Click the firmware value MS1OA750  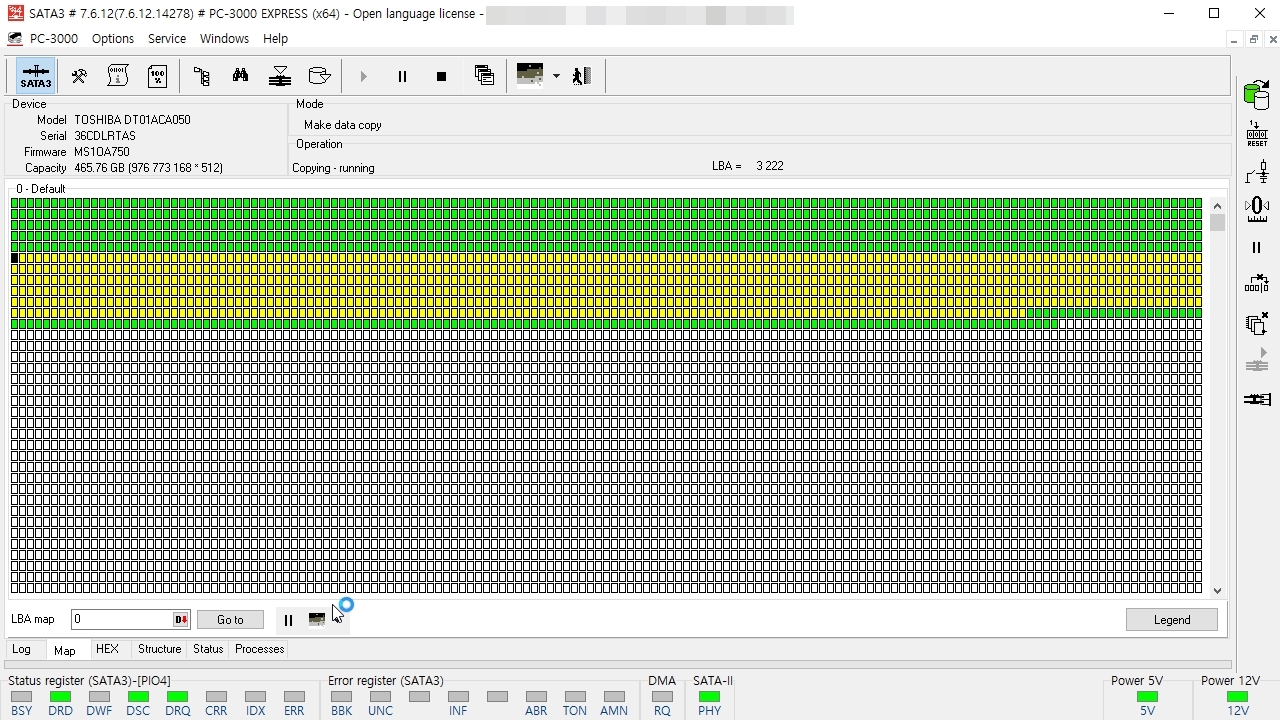102,152
